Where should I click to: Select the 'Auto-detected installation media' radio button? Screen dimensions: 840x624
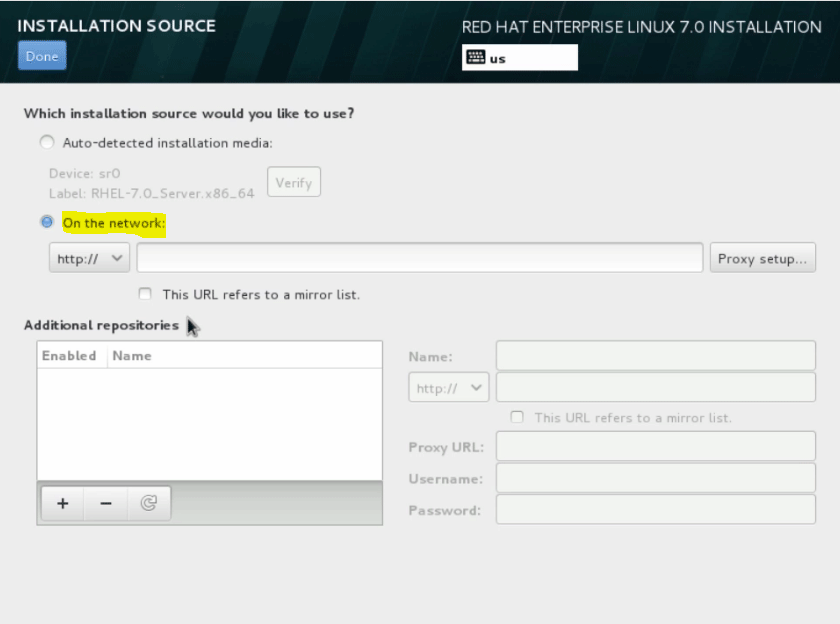click(x=46, y=142)
